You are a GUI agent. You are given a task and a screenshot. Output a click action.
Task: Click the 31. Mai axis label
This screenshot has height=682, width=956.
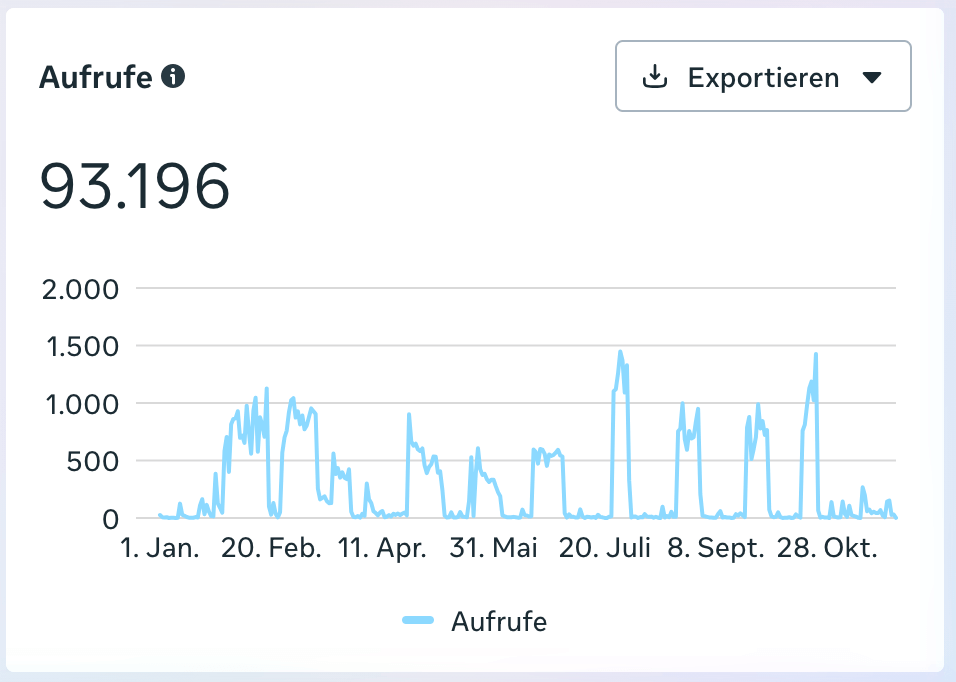coord(494,548)
